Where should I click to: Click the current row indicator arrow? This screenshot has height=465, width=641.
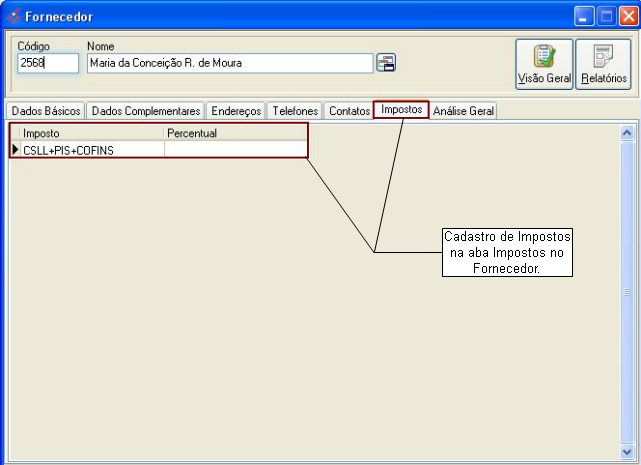click(x=15, y=149)
